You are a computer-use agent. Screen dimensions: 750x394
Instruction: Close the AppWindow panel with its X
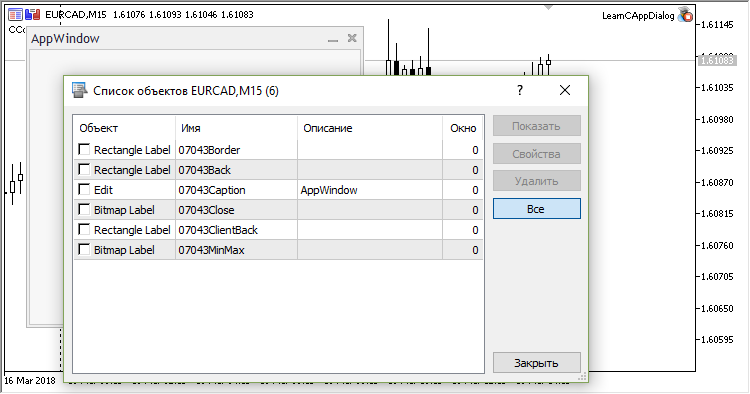352,38
